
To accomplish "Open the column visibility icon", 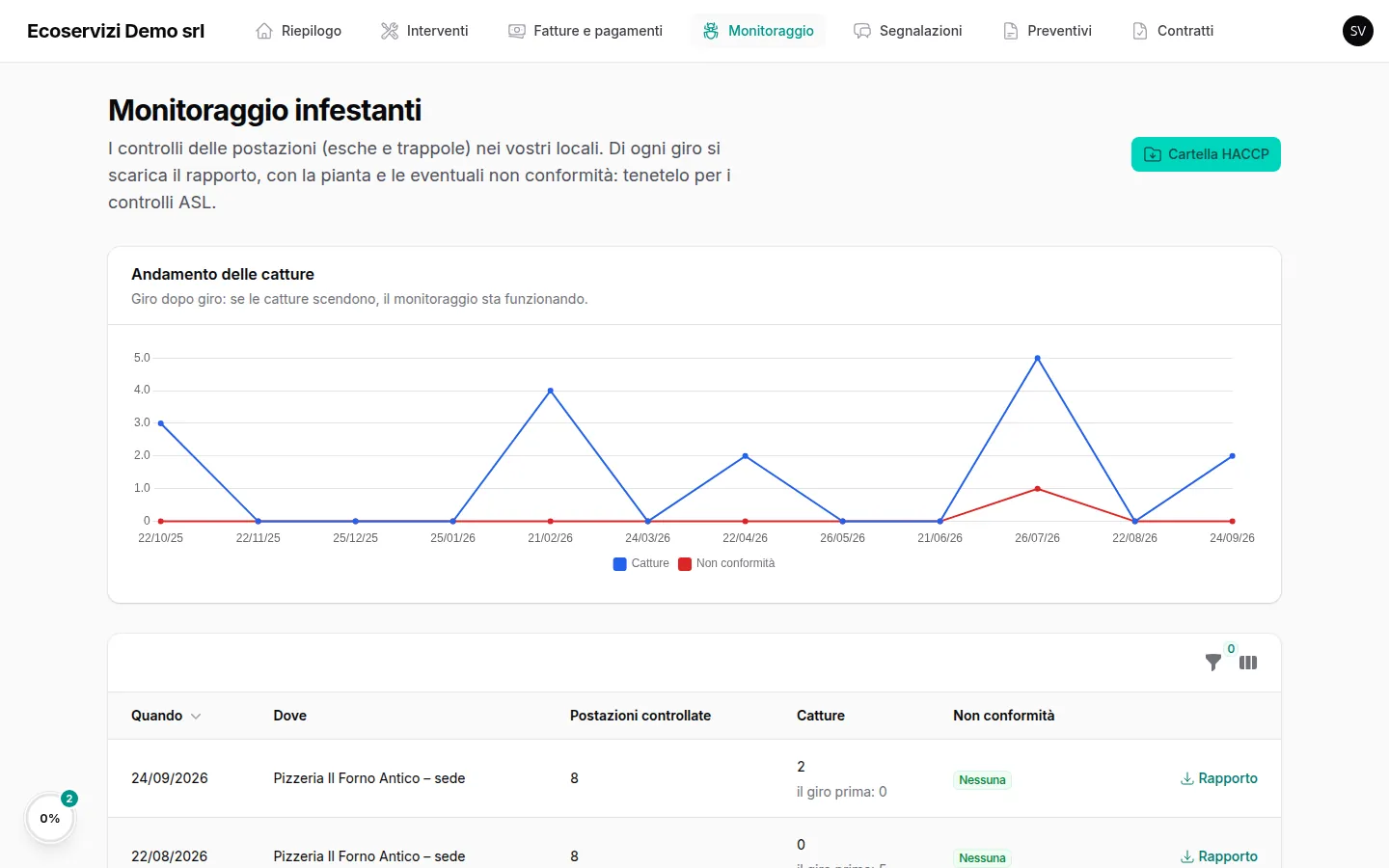I will click(x=1248, y=663).
